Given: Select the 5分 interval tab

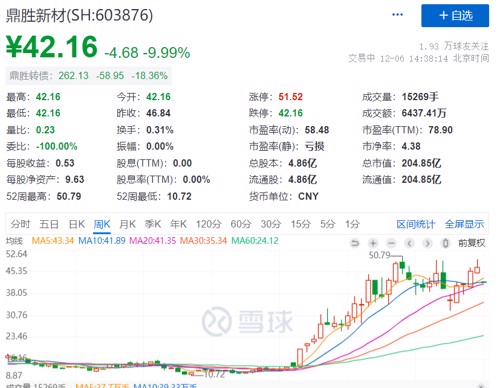Looking at the screenshot, I should click(x=327, y=224).
